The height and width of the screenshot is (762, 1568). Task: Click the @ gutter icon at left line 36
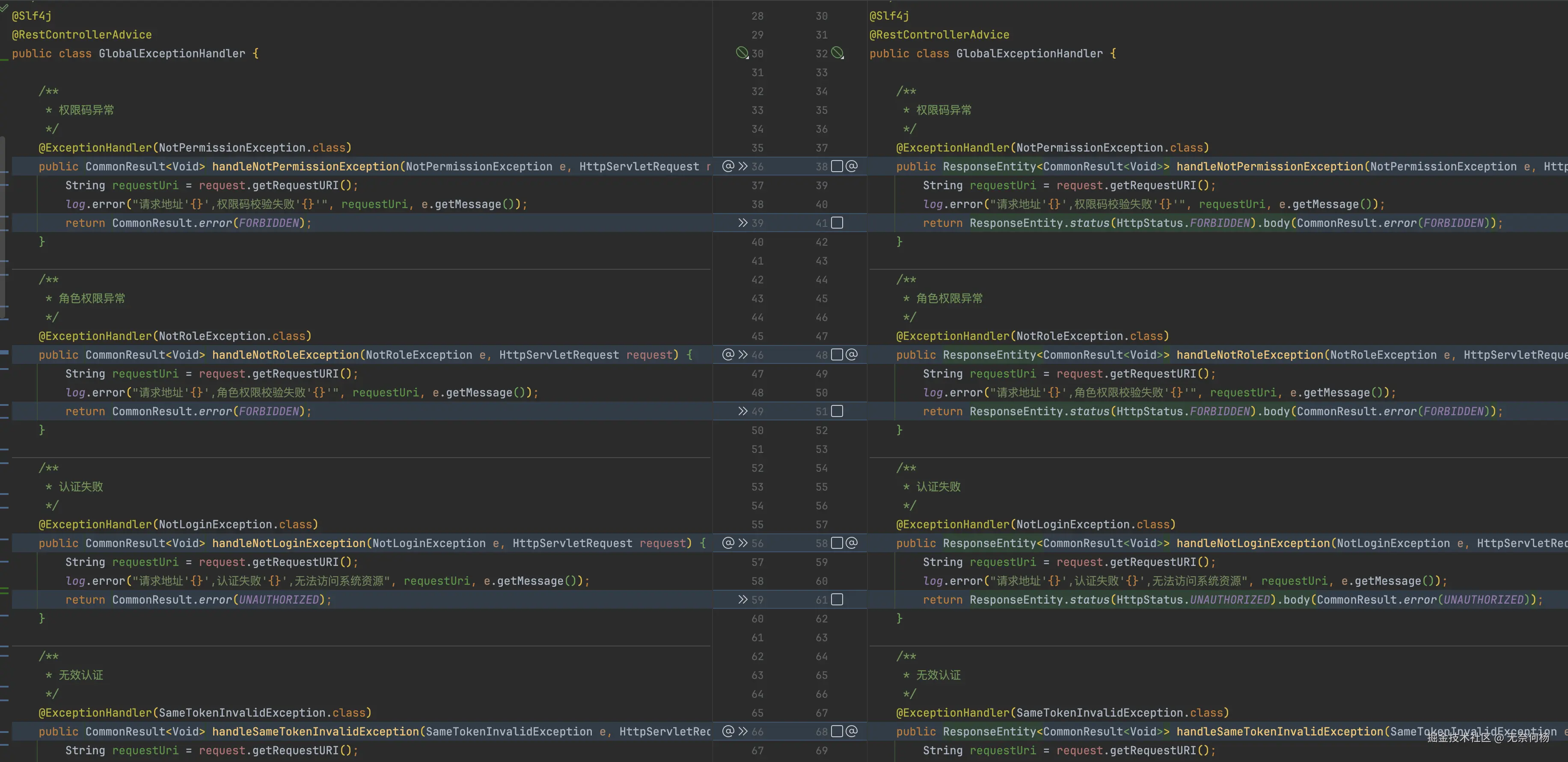[x=728, y=166]
